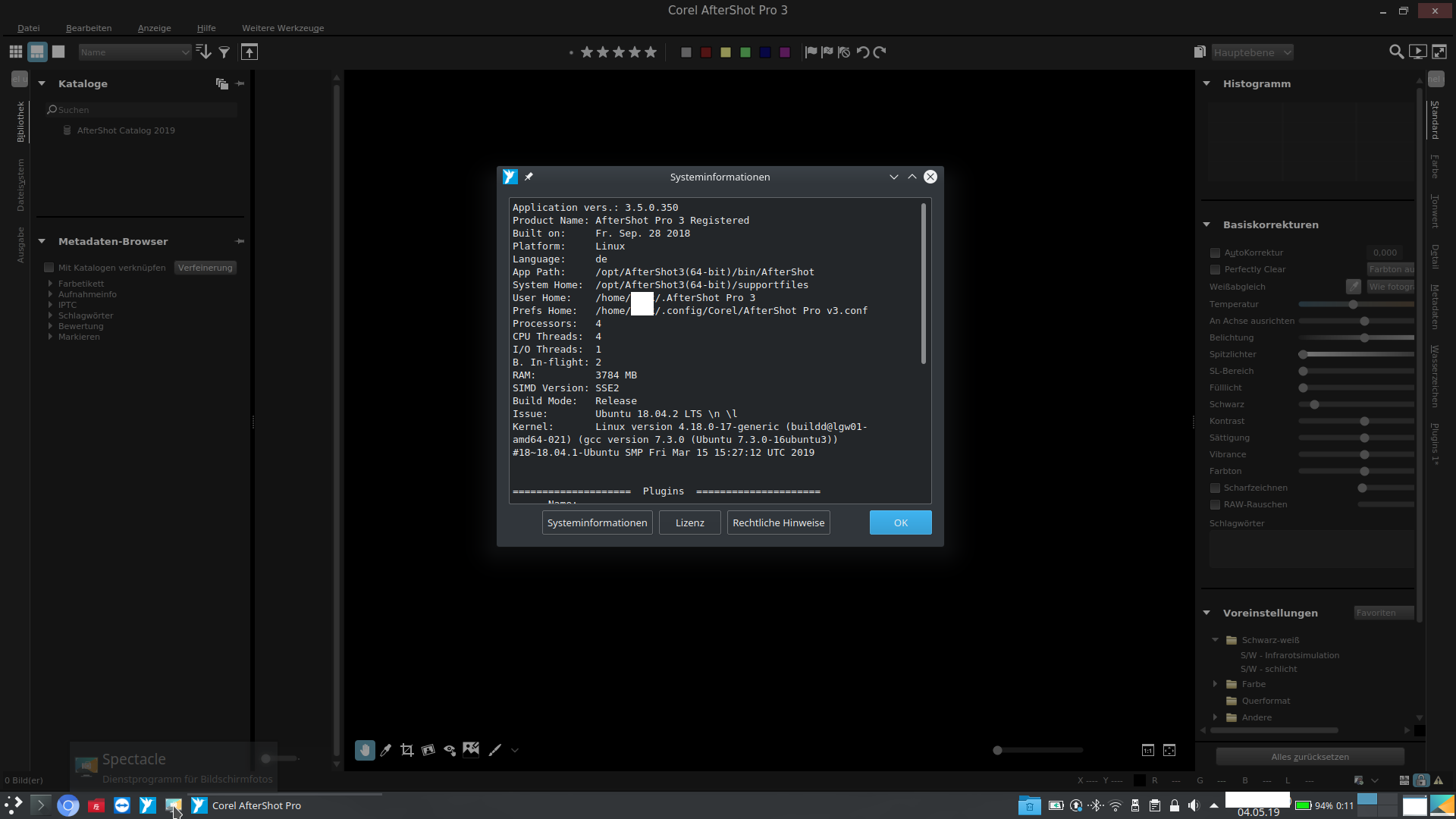Collapse the Histogramm panel
Image resolution: width=1456 pixels, height=819 pixels.
coord(1207,83)
